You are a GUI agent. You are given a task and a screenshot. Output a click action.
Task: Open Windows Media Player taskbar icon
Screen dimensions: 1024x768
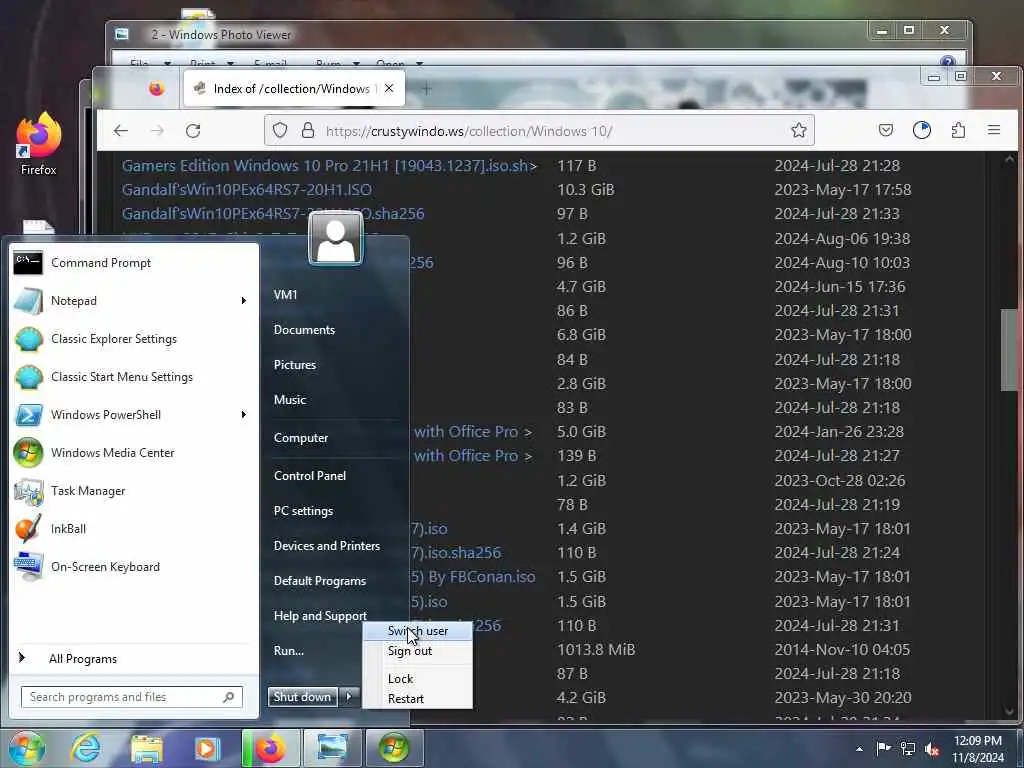207,748
